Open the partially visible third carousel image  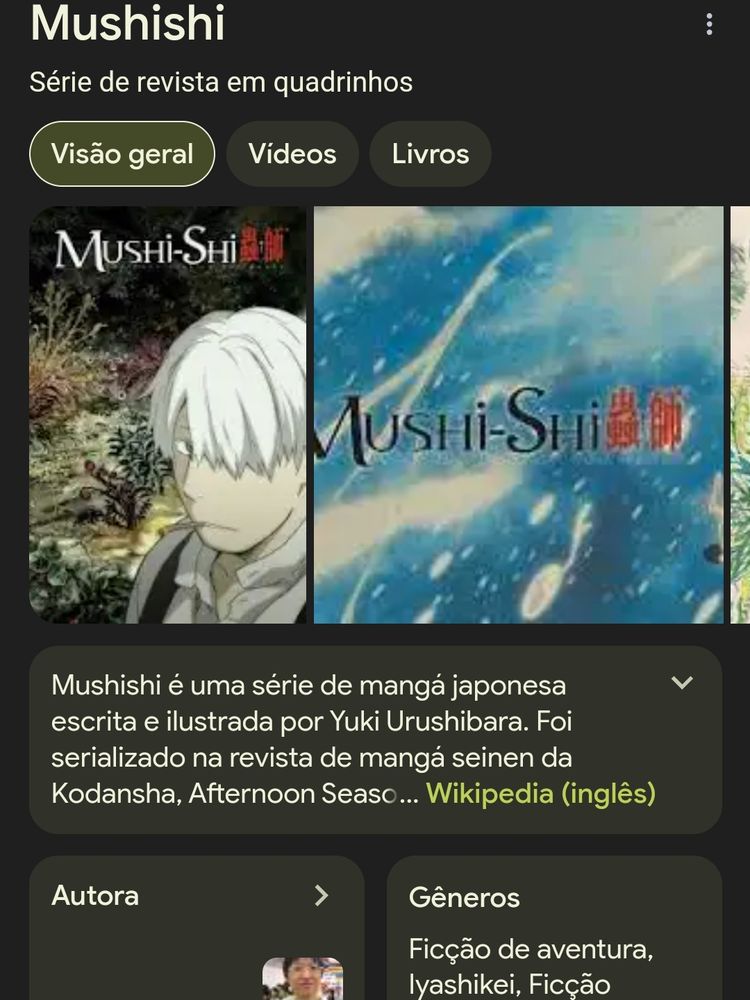(740, 415)
